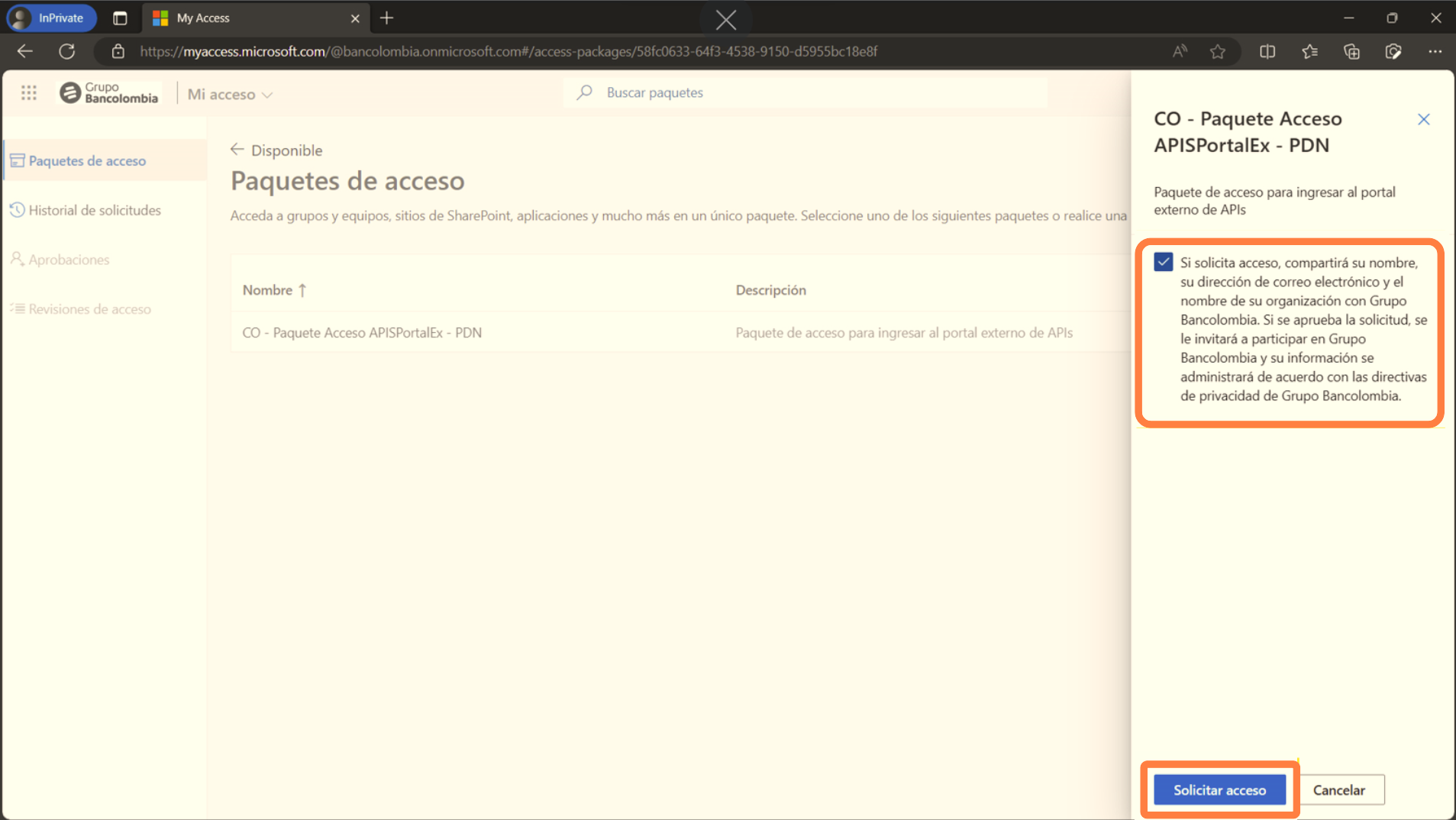
Task: Click the Grupo Bancolombia logo
Action: [x=109, y=93]
